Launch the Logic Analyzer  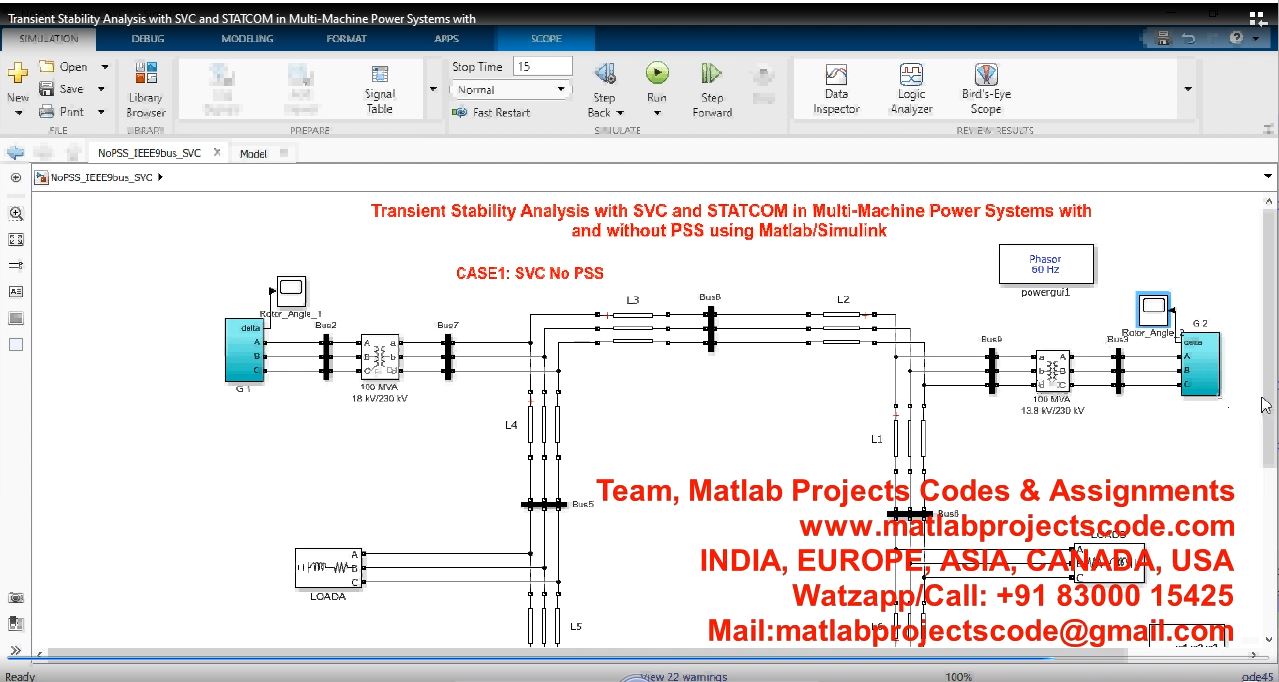pos(911,90)
